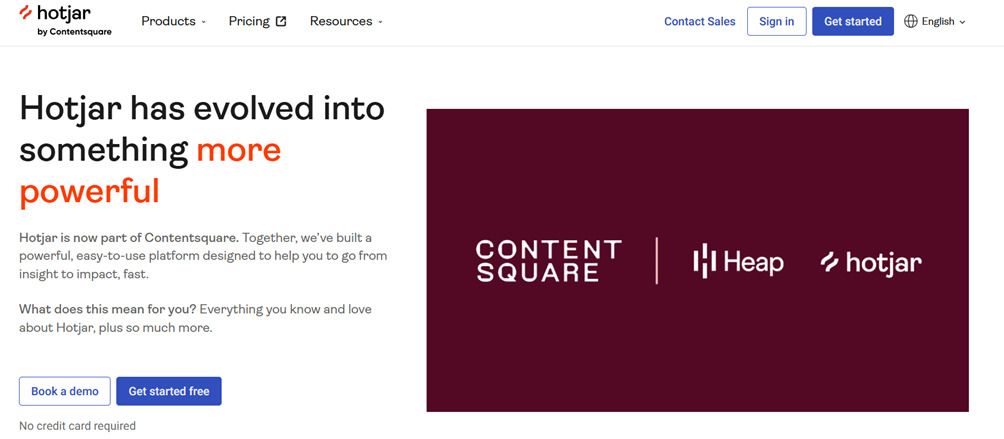The image size is (1004, 439).
Task: Click the Get started header button
Action: (853, 21)
